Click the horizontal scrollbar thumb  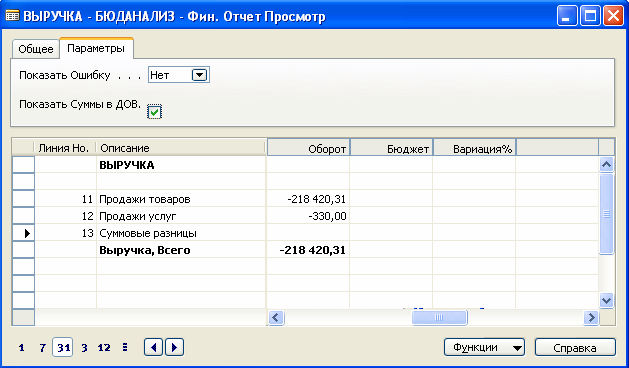pyautogui.click(x=439, y=318)
